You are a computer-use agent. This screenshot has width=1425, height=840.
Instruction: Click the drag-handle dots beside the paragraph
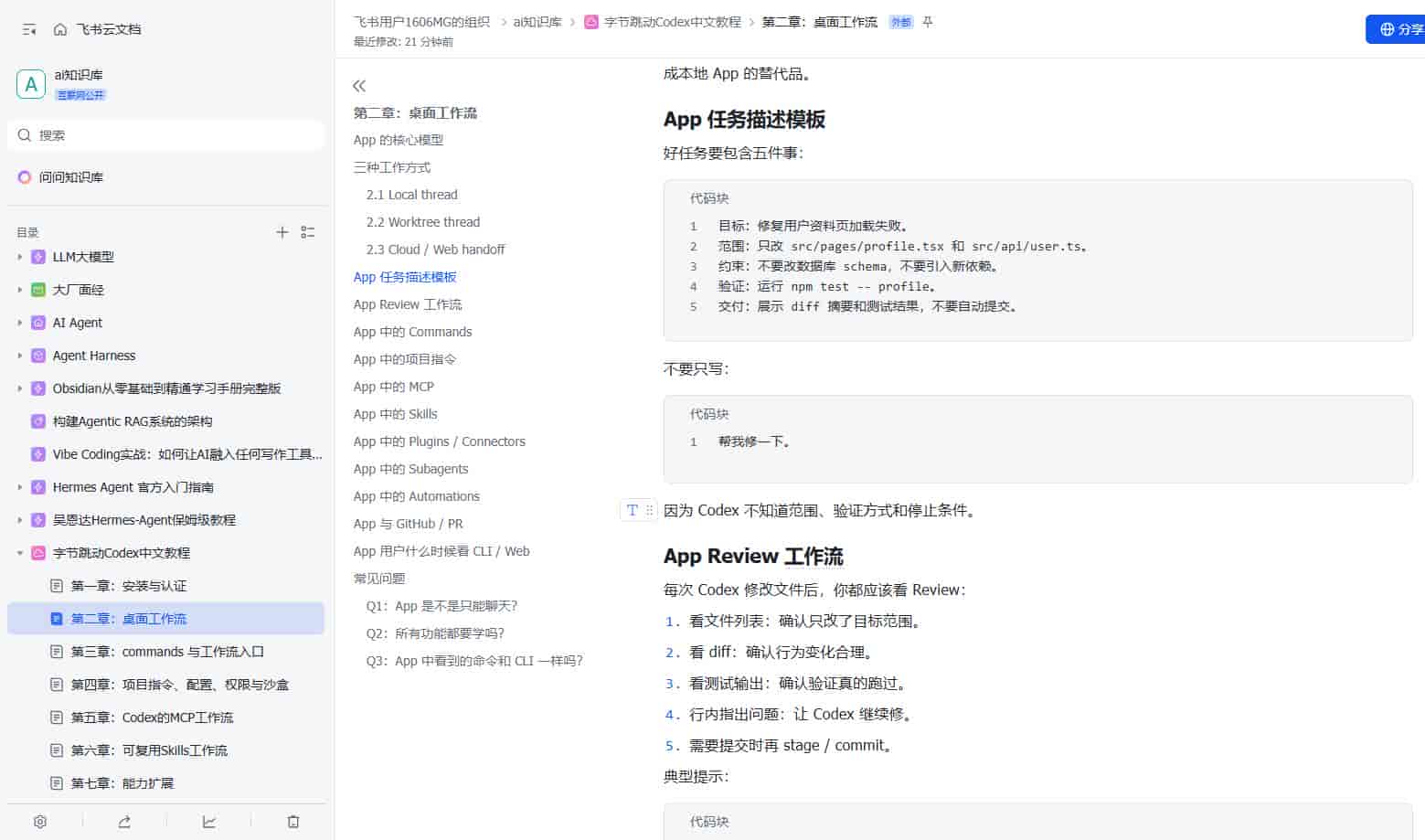click(x=650, y=511)
